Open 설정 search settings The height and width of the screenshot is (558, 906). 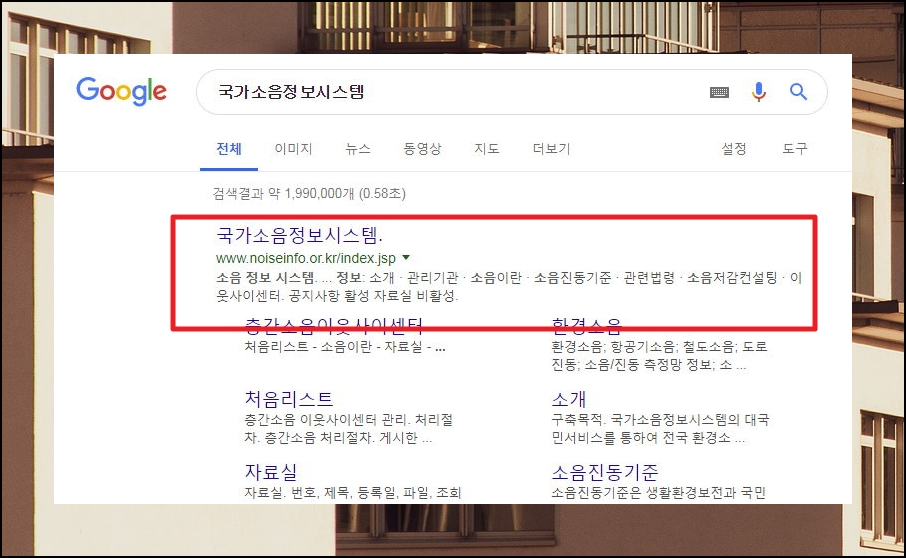tap(734, 149)
